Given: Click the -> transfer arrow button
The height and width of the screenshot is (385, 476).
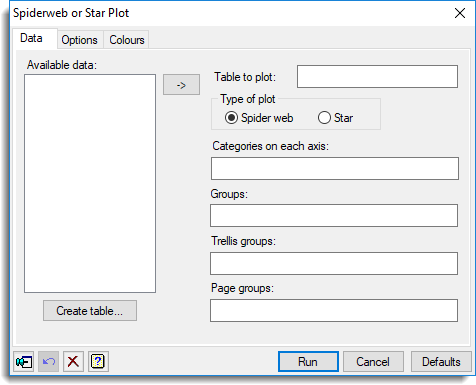Looking at the screenshot, I should 181,85.
